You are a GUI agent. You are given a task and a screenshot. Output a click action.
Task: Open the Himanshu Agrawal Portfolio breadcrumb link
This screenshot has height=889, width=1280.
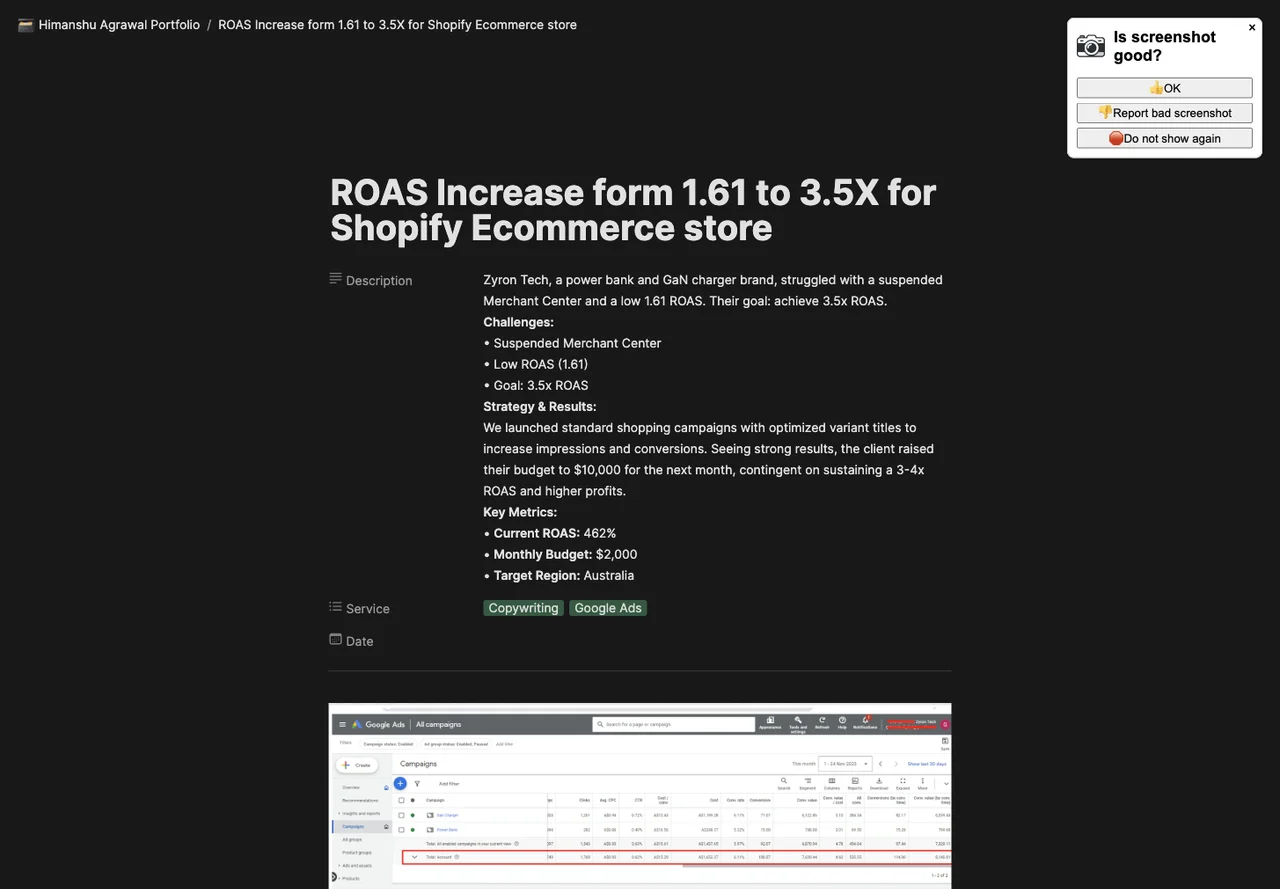coord(119,25)
